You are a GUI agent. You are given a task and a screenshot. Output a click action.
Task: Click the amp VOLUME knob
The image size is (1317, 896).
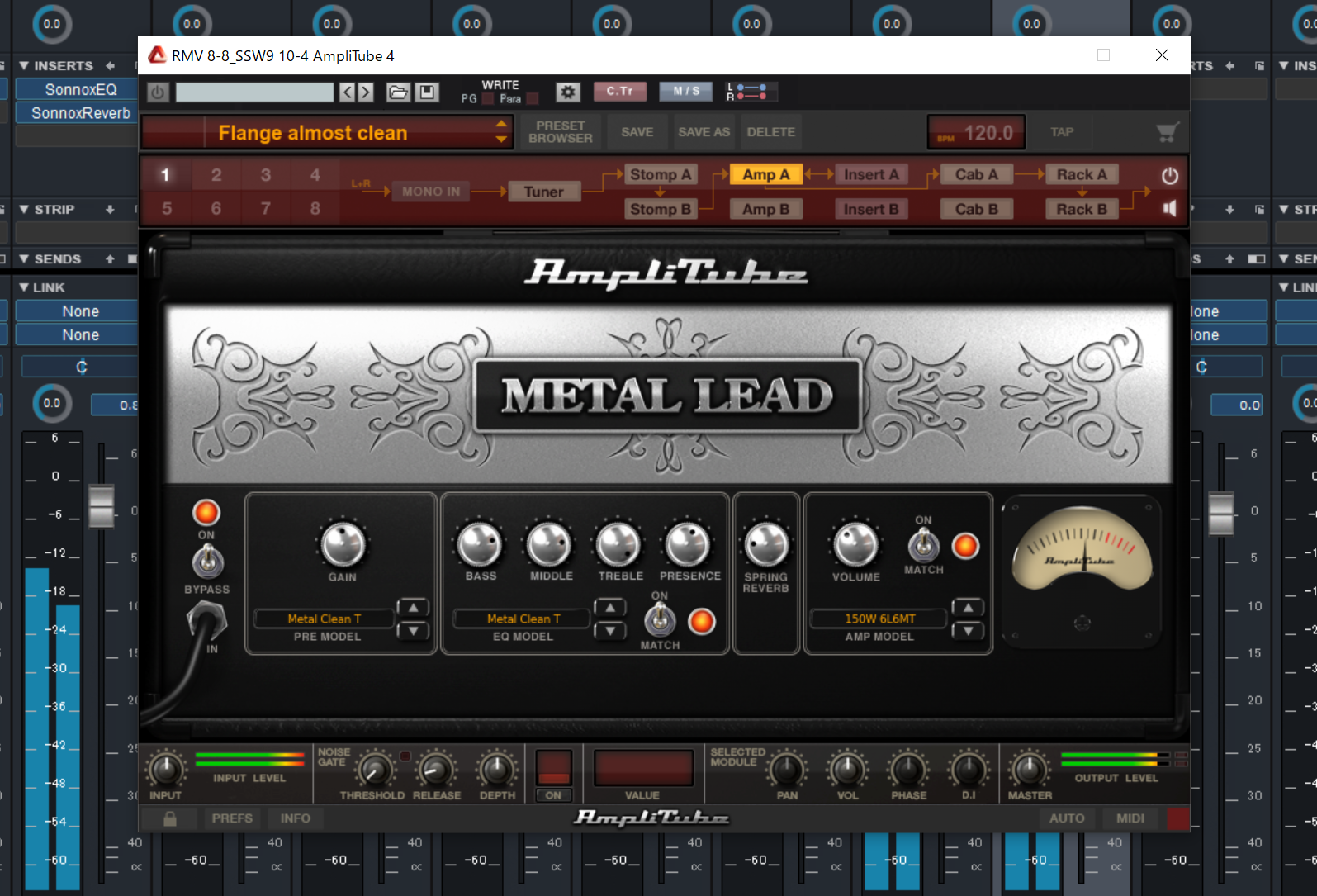coord(855,544)
